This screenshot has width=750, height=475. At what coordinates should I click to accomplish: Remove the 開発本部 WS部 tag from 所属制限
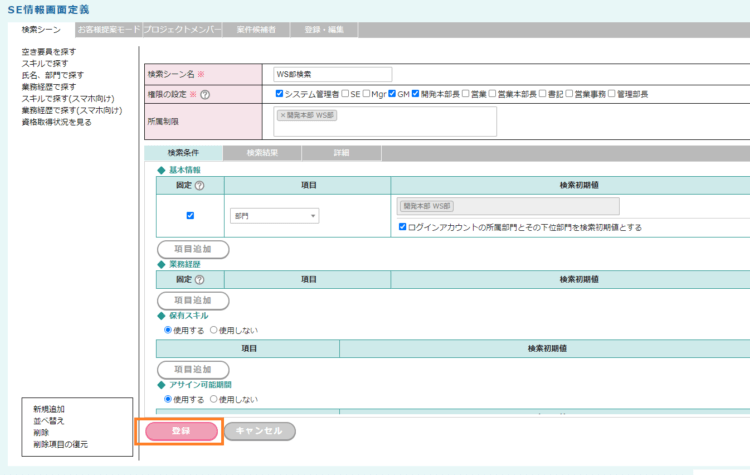pyautogui.click(x=283, y=115)
